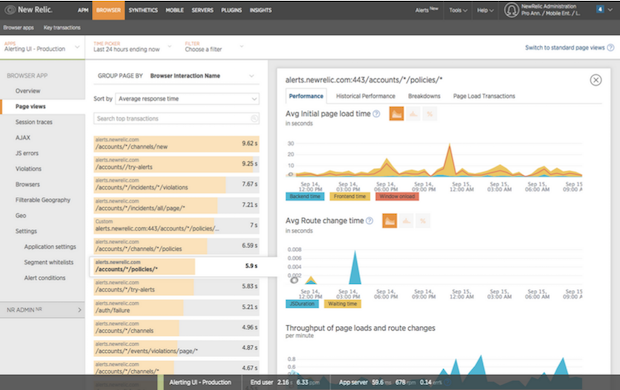Viewport: 620px width, 390px height.
Task: Open Synthetics in the top navigation
Action: click(x=143, y=10)
